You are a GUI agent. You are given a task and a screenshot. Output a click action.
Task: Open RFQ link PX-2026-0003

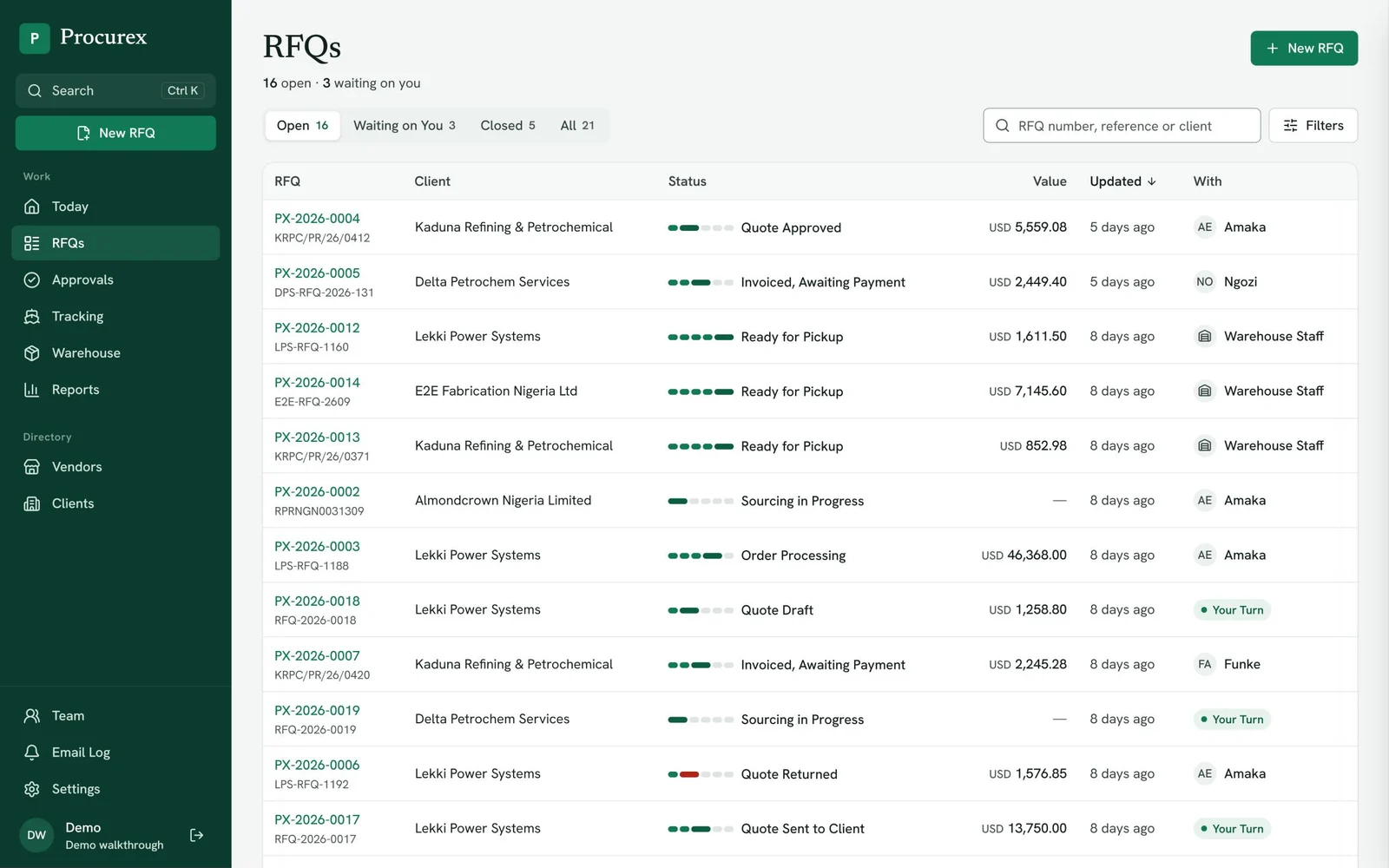317,547
